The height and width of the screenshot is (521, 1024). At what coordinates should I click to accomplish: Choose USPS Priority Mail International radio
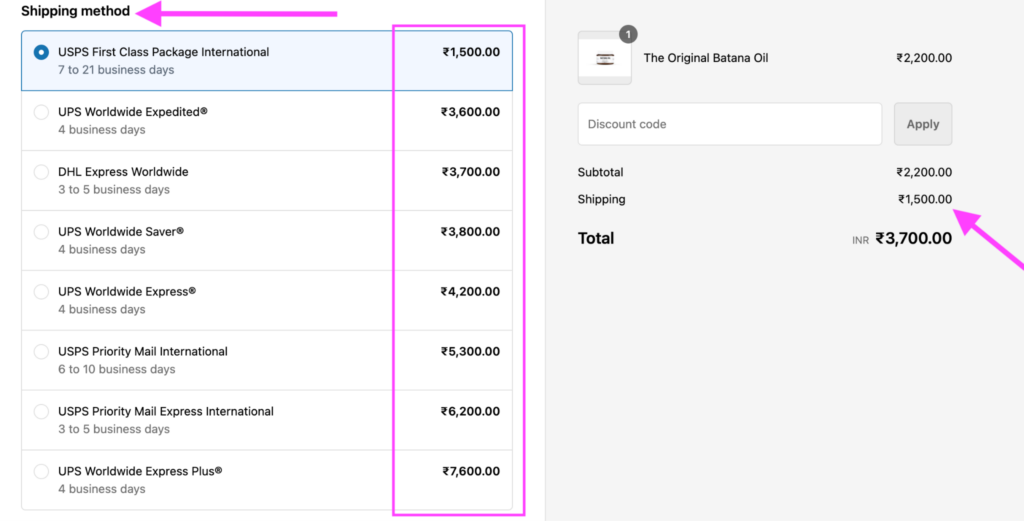[41, 352]
